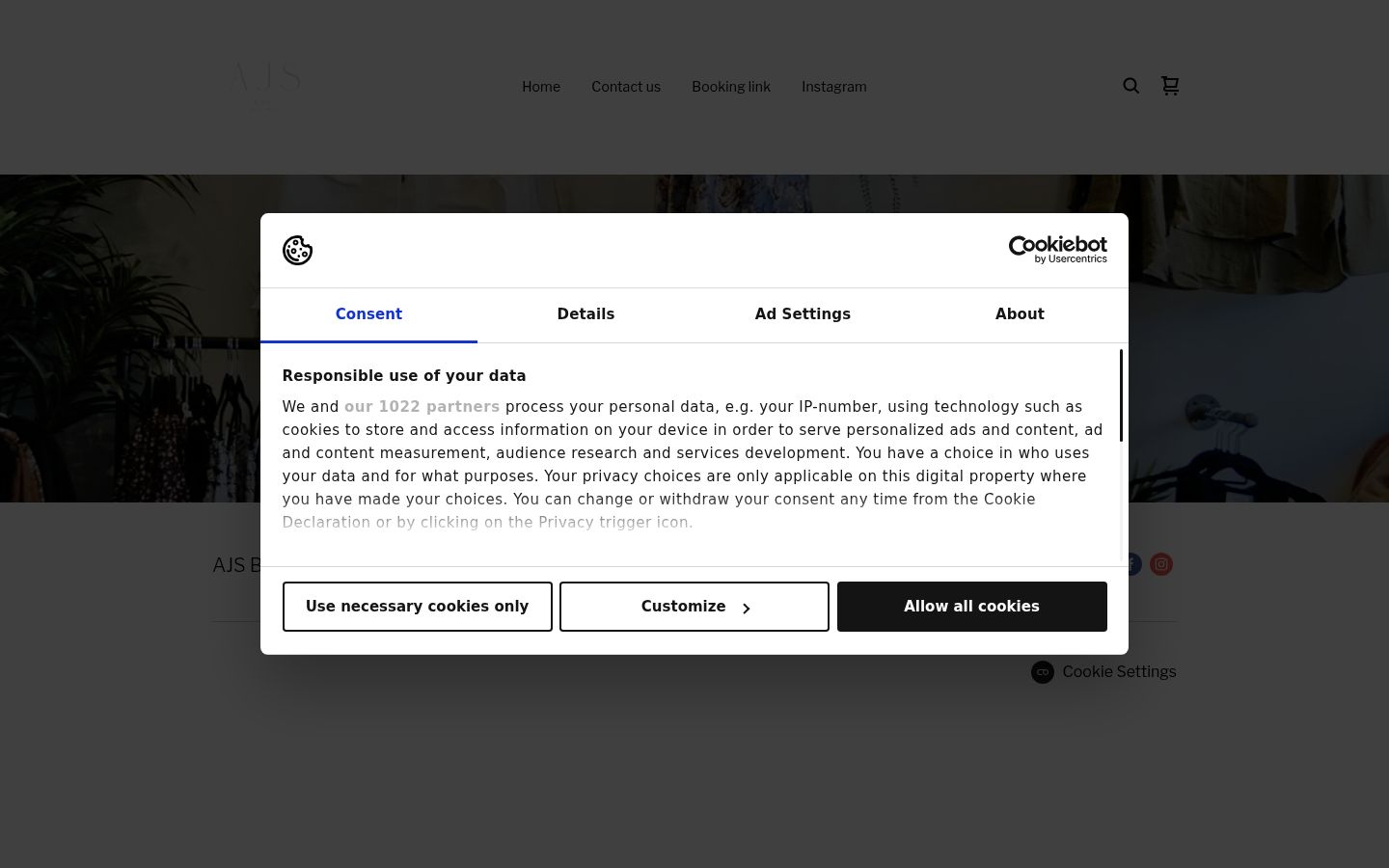1389x868 pixels.
Task: Open the site search magnifier icon
Action: point(1131,86)
